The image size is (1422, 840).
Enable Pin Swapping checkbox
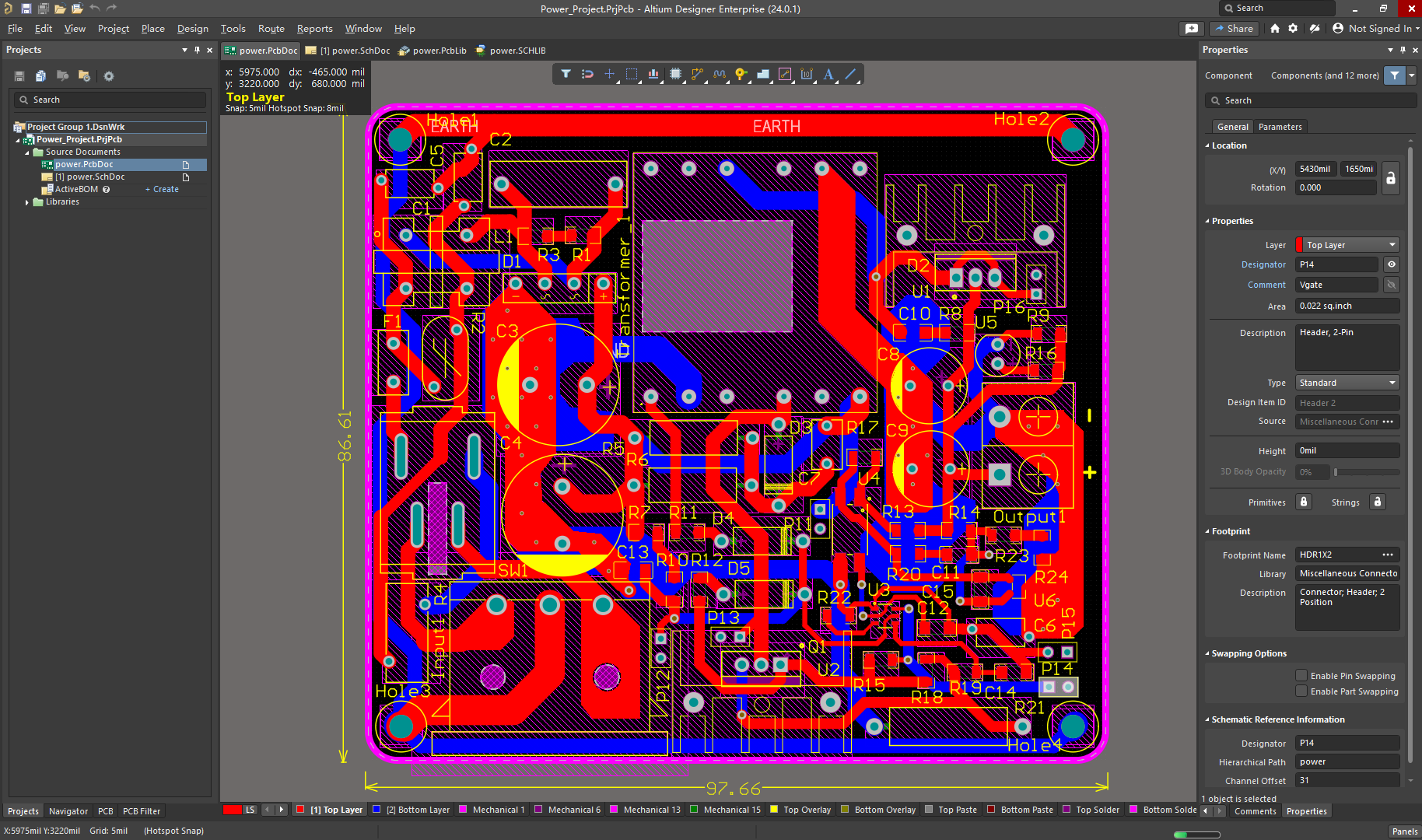(1301, 675)
